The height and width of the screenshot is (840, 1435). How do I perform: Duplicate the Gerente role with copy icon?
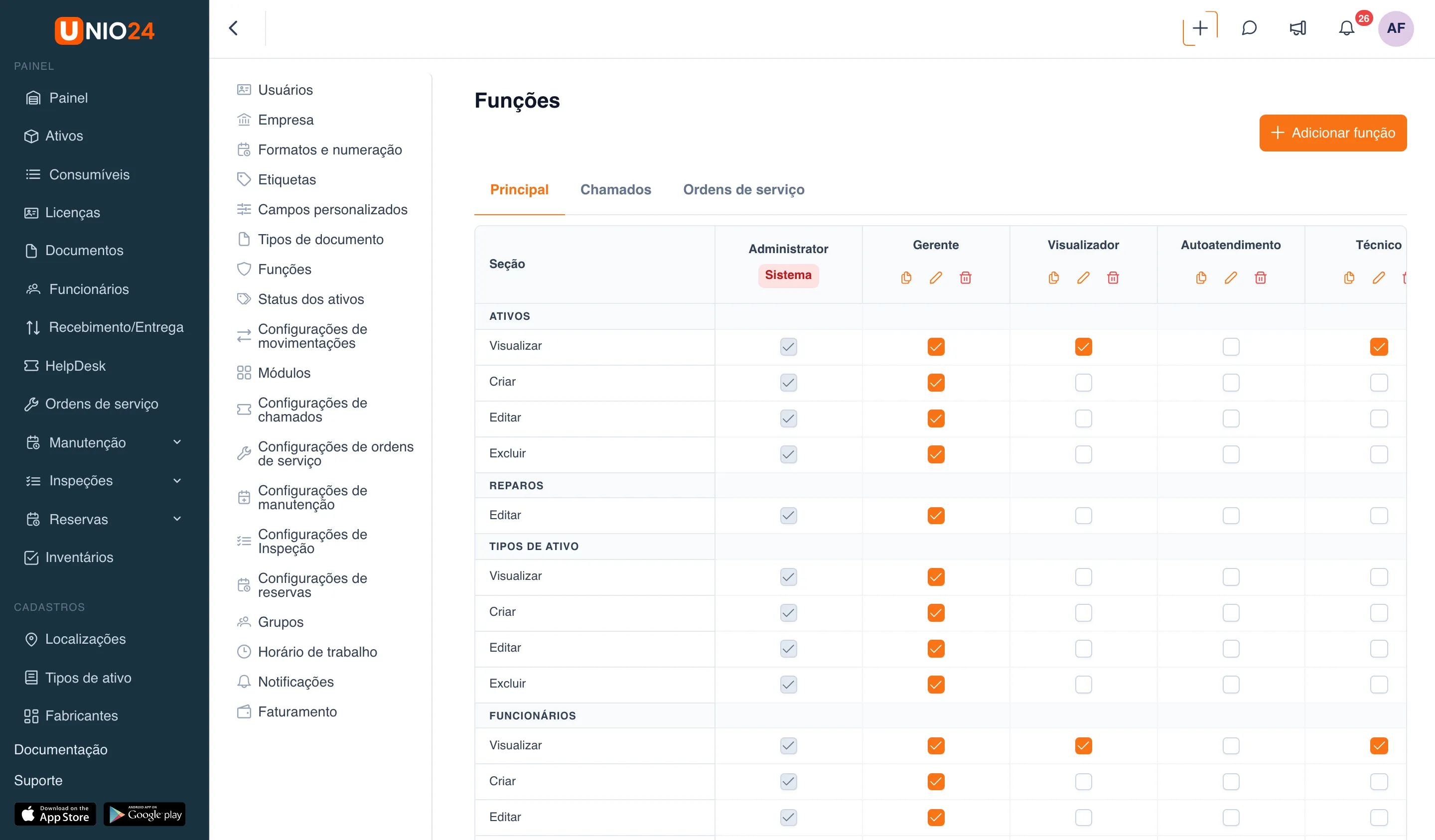pos(906,278)
